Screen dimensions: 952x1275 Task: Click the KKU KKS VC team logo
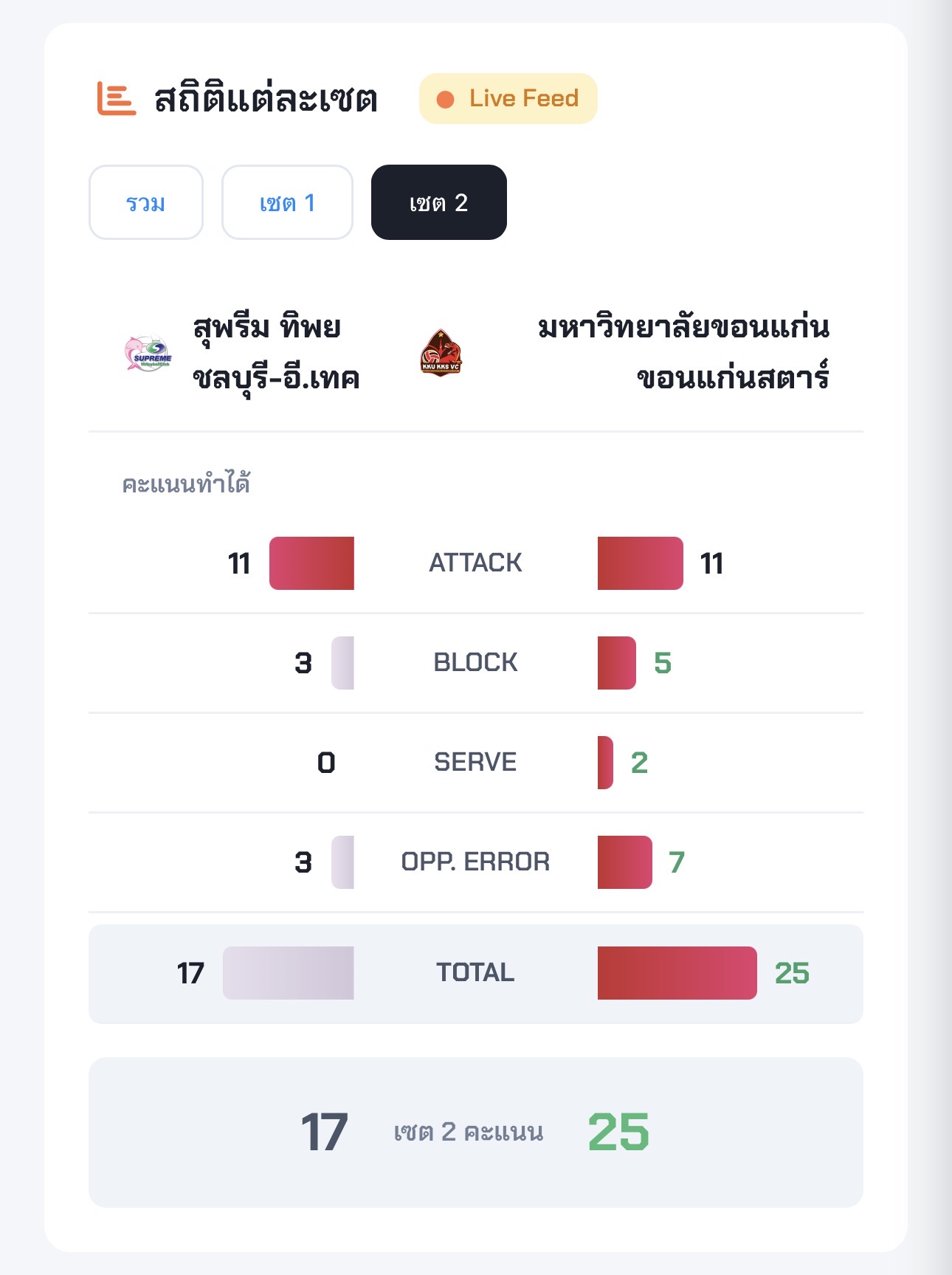coord(441,353)
